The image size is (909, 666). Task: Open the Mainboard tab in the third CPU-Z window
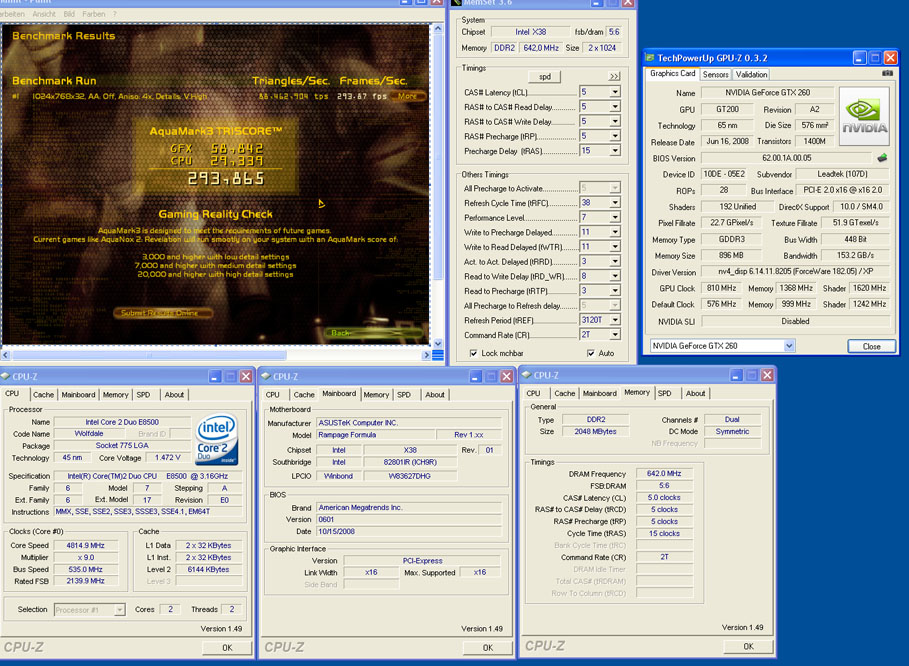(x=600, y=394)
